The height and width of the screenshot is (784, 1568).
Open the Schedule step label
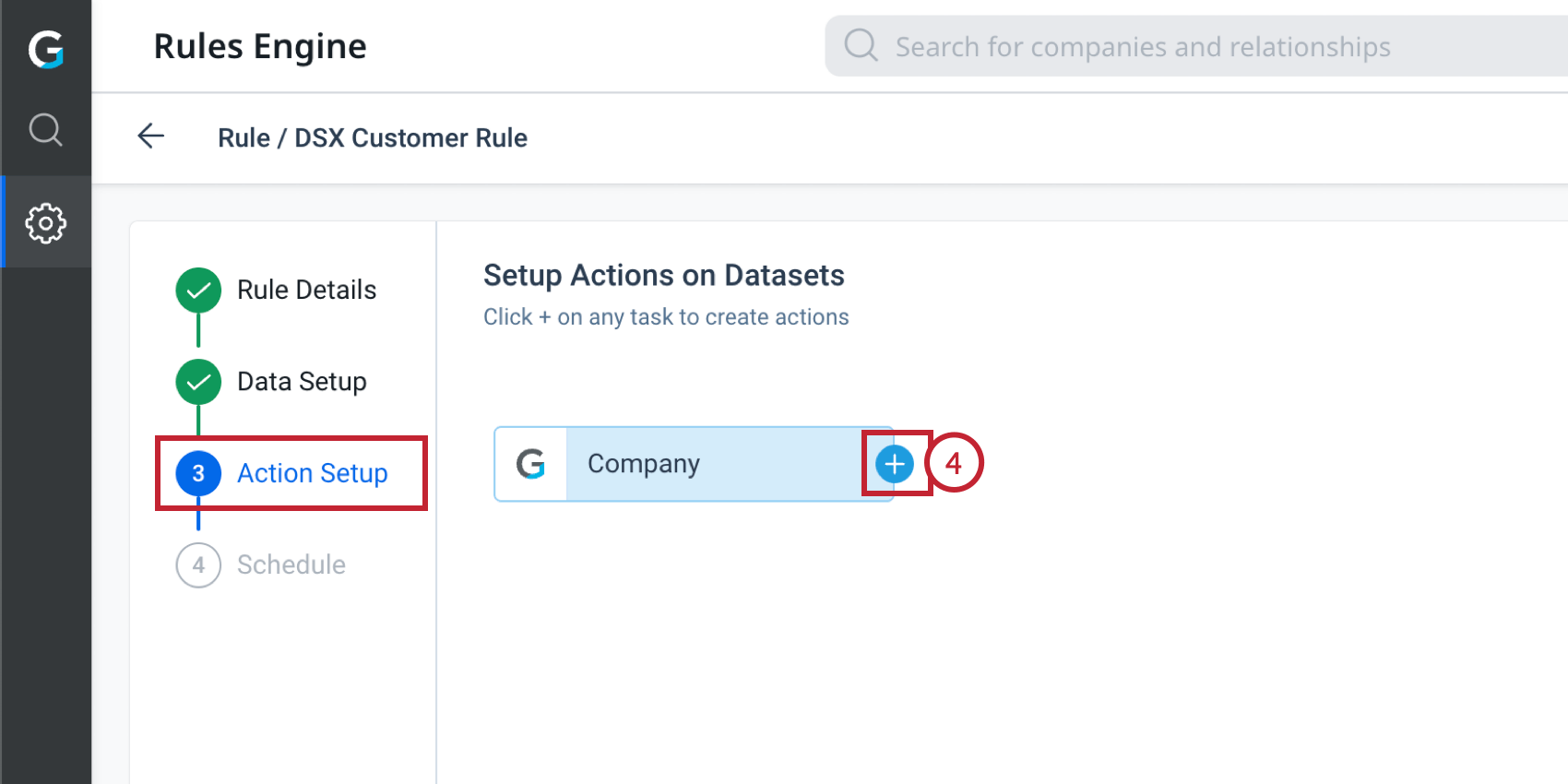click(x=291, y=564)
